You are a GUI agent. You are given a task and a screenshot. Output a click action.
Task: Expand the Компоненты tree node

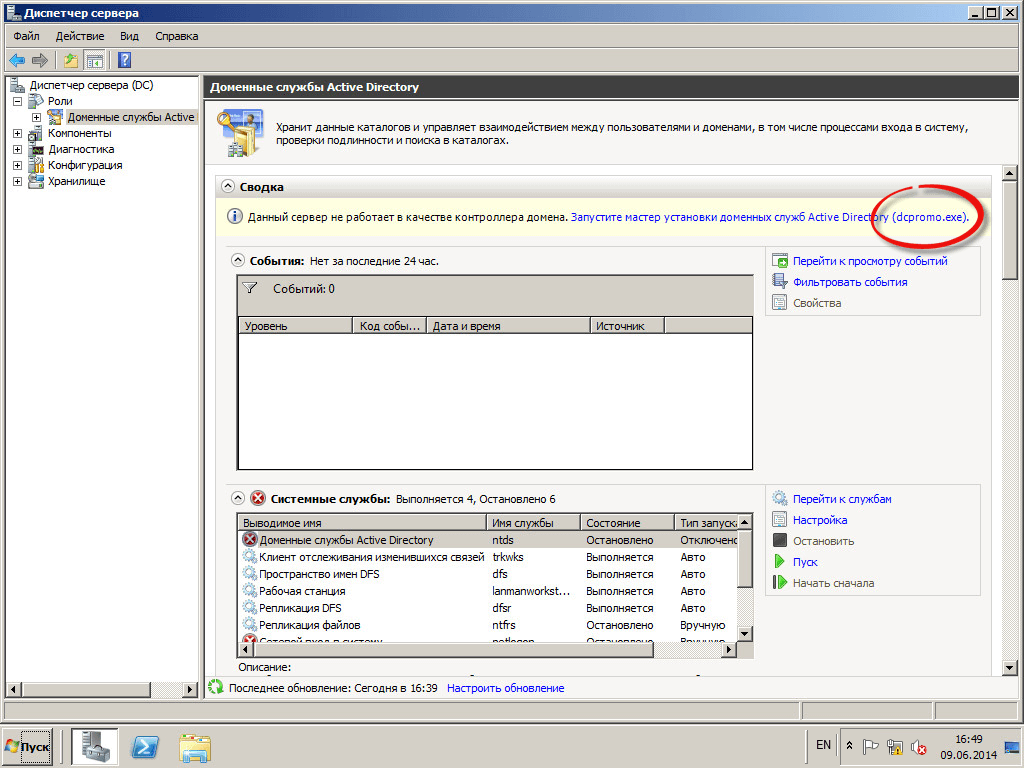click(18, 133)
